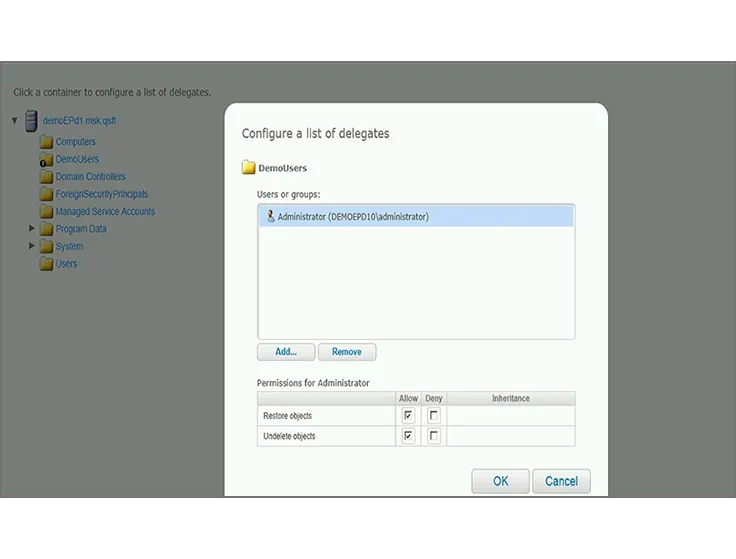Click the Undelete objects permission row label

[289, 436]
